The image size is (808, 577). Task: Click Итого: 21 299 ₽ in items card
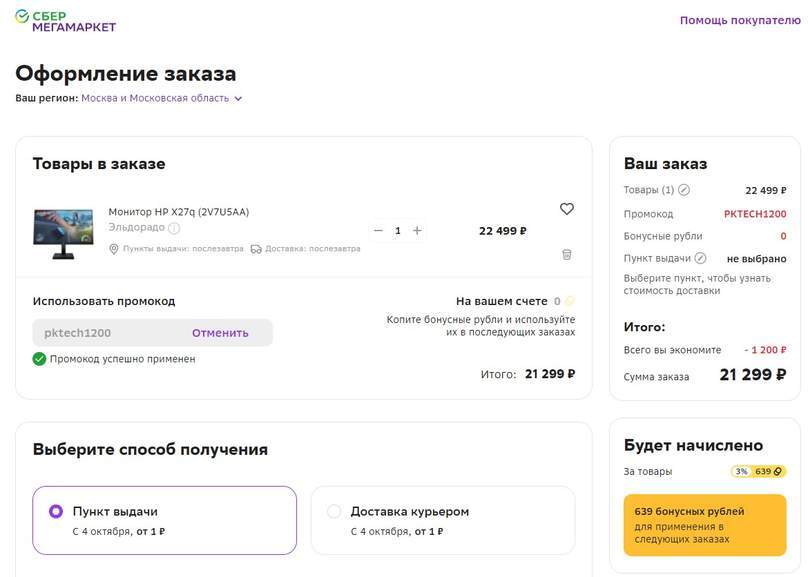coord(528,374)
